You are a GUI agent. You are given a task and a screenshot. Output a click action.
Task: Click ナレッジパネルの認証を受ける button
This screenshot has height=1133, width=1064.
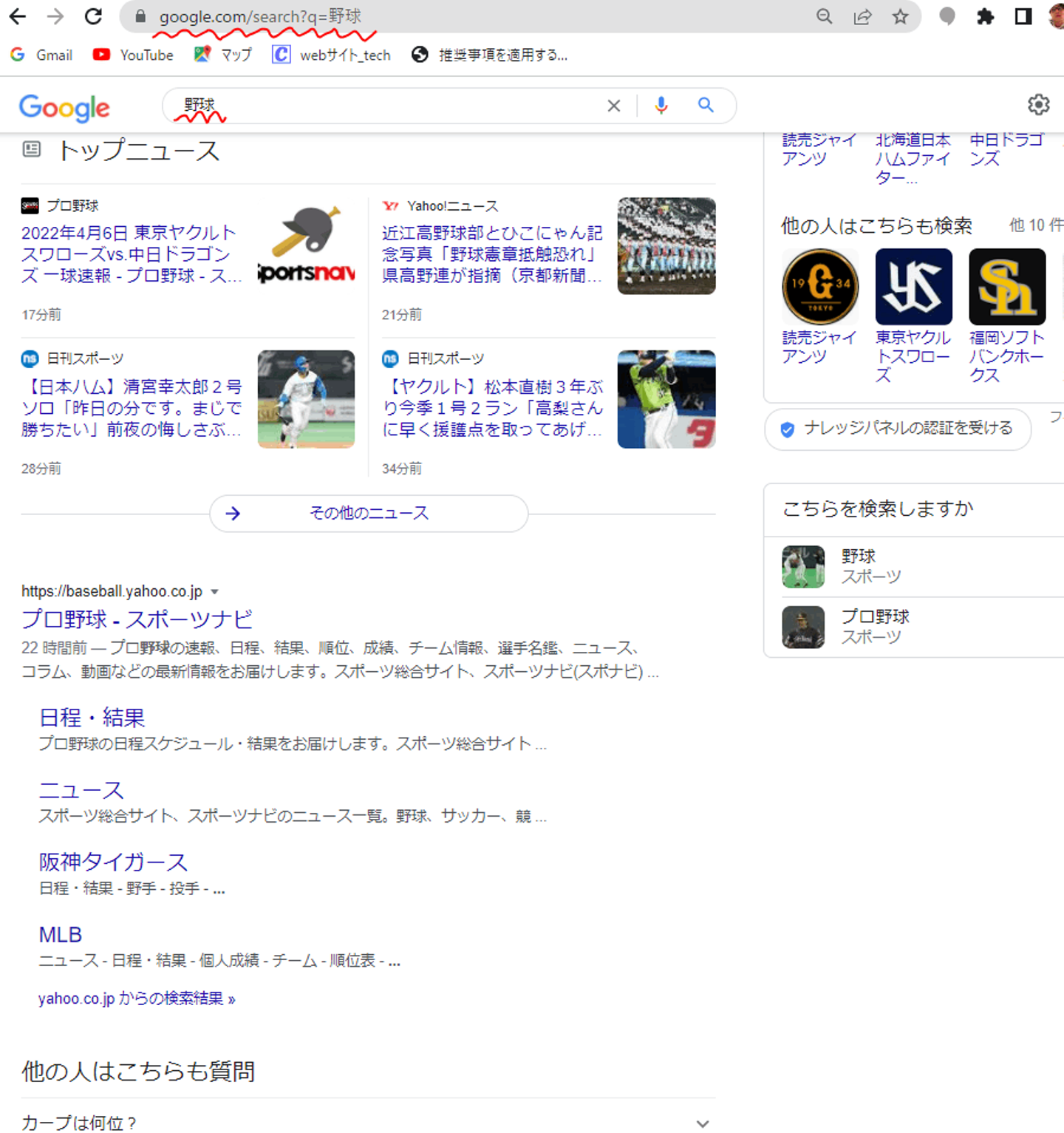898,429
